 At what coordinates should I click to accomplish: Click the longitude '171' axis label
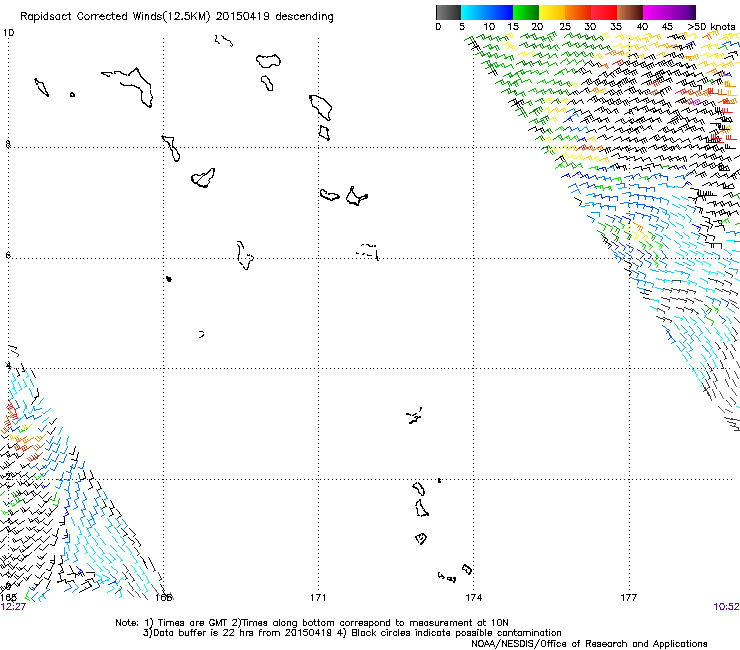[x=318, y=598]
